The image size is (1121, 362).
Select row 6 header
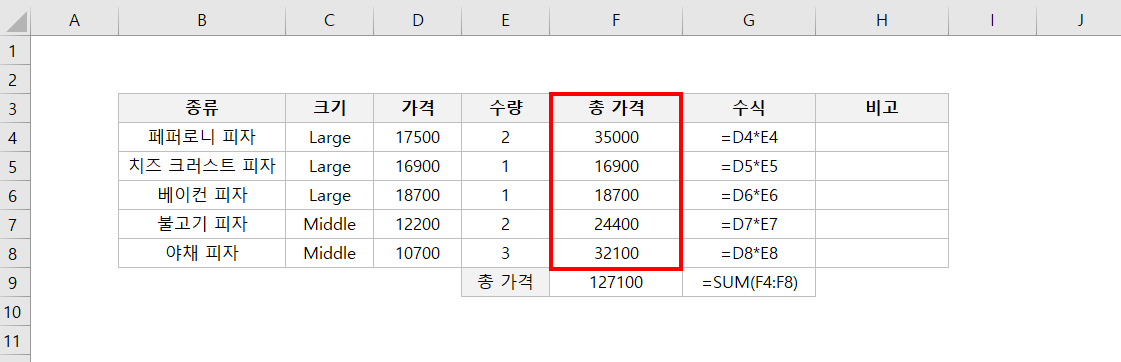15,195
